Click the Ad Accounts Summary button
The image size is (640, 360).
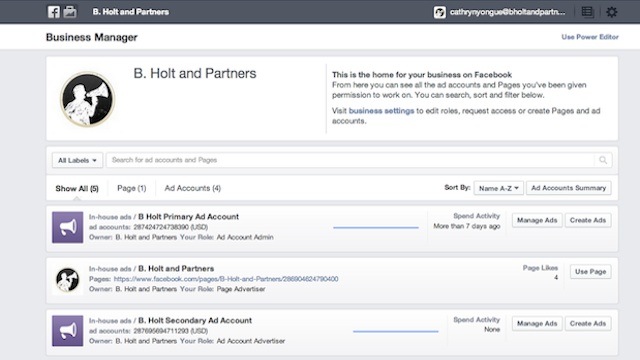(569, 188)
